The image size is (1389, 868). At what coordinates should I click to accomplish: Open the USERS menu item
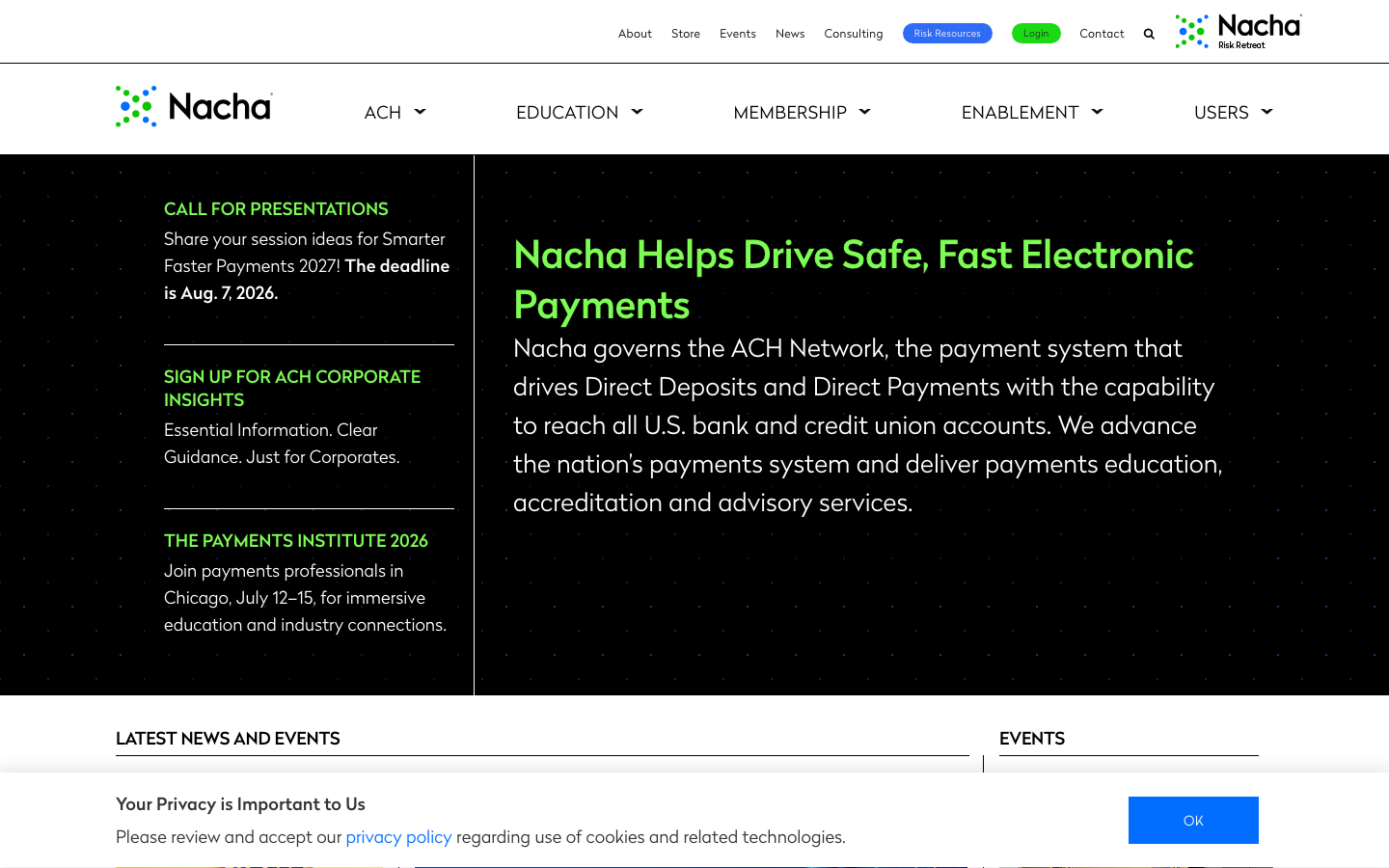click(1221, 113)
